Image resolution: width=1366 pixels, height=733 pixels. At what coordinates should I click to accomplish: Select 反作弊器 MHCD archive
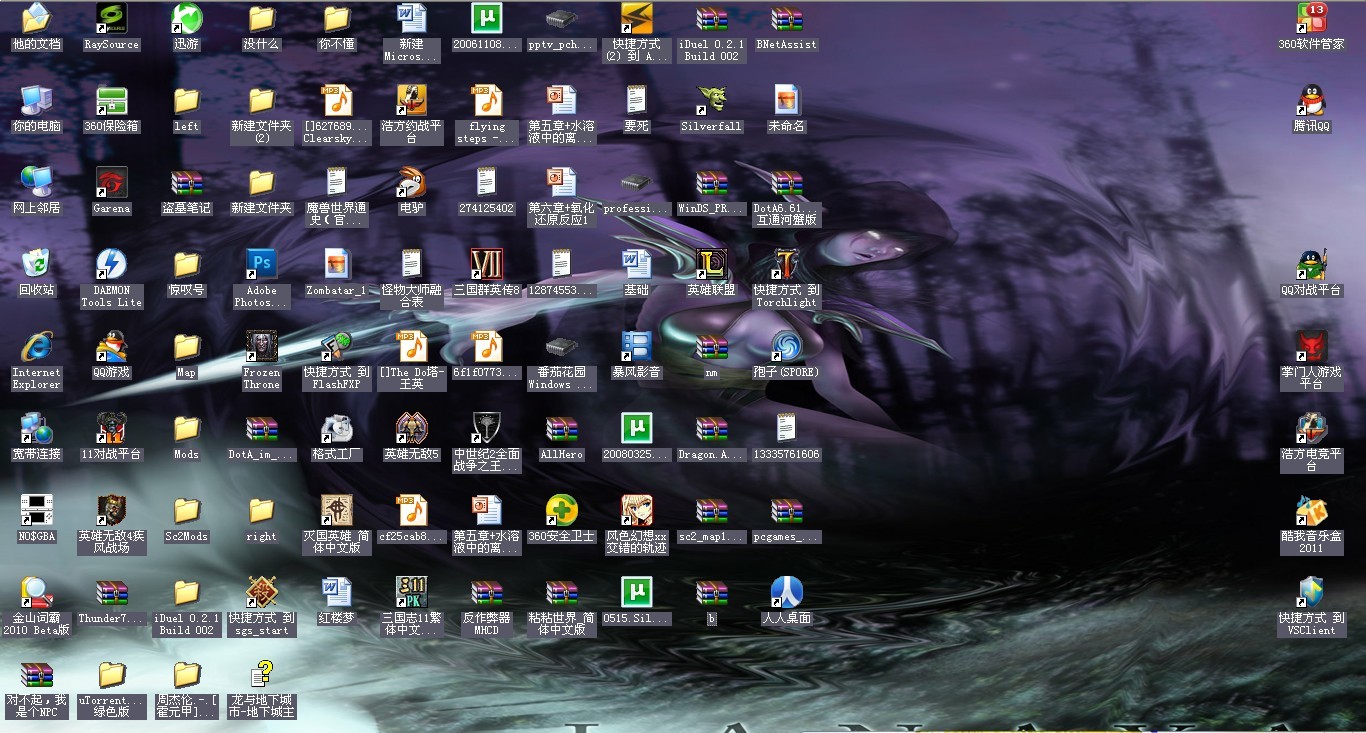pyautogui.click(x=486, y=592)
